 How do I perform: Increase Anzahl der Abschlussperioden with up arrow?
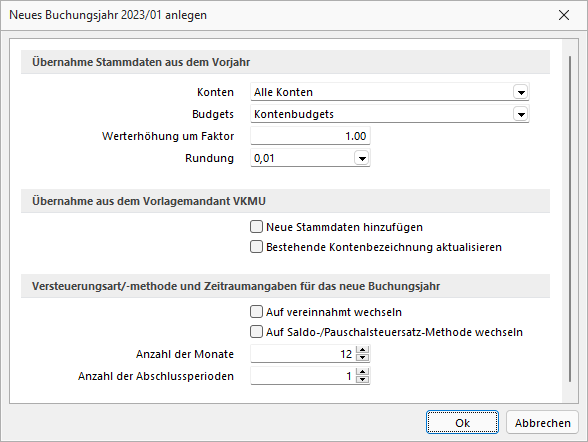pyautogui.click(x=362, y=372)
